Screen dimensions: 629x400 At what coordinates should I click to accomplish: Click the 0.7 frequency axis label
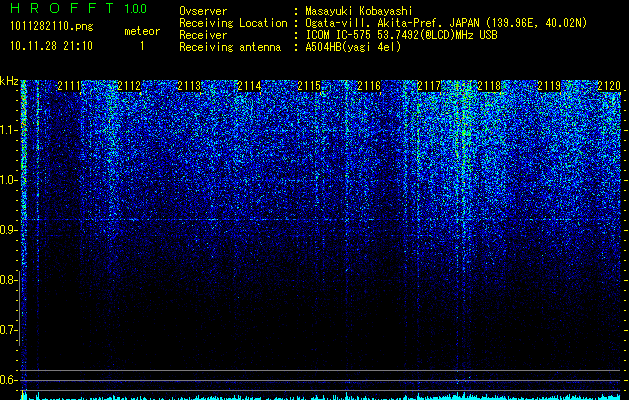click(x=8, y=330)
